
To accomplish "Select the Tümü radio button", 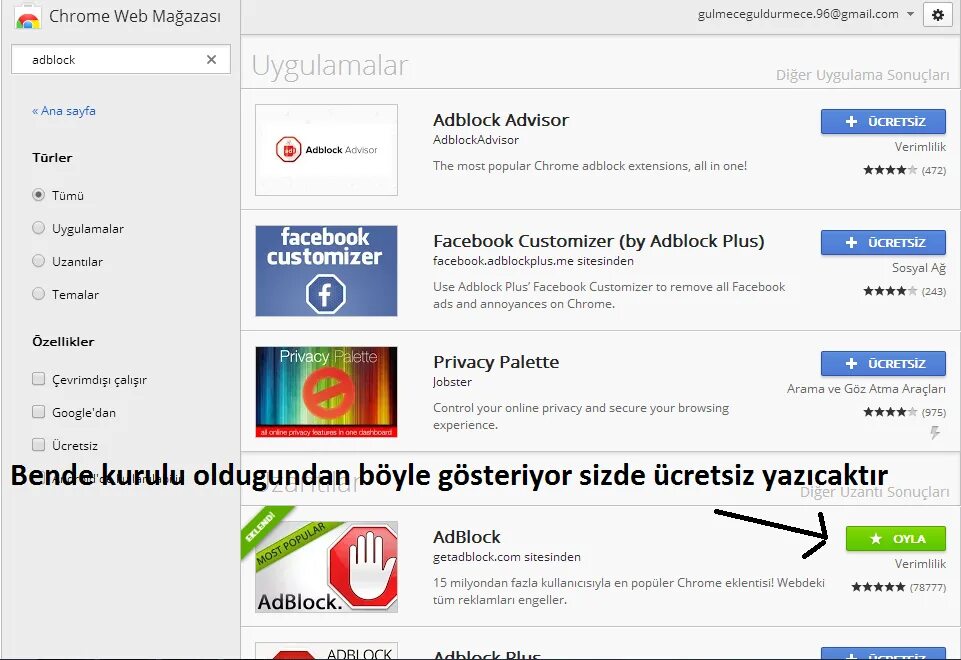I will 39,195.
